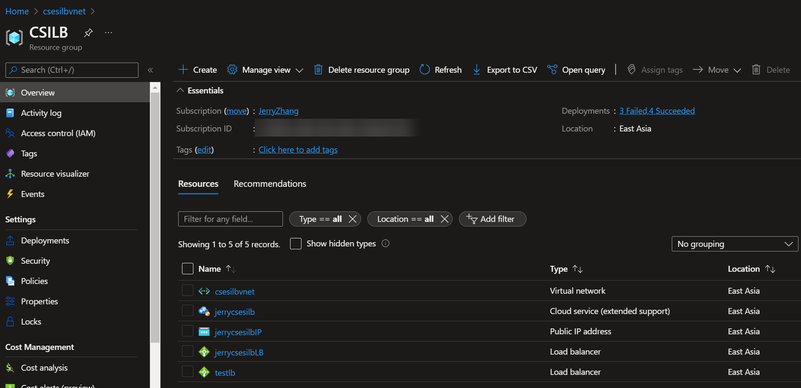801x388 pixels.
Task: Click the Add filter button
Action: 492,219
